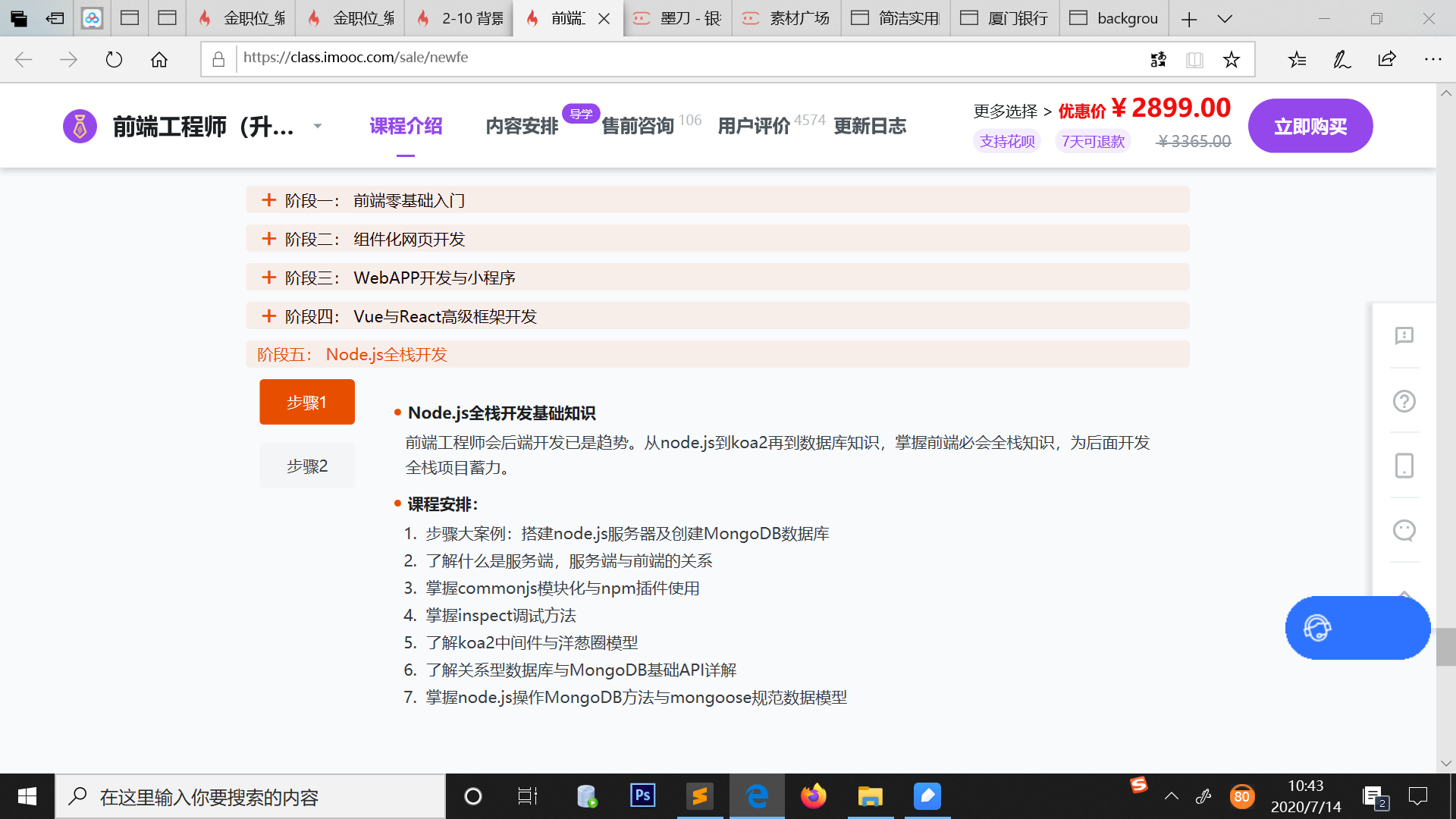This screenshot has width=1456, height=819.
Task: Open the favorites list icon
Action: coord(1297,59)
